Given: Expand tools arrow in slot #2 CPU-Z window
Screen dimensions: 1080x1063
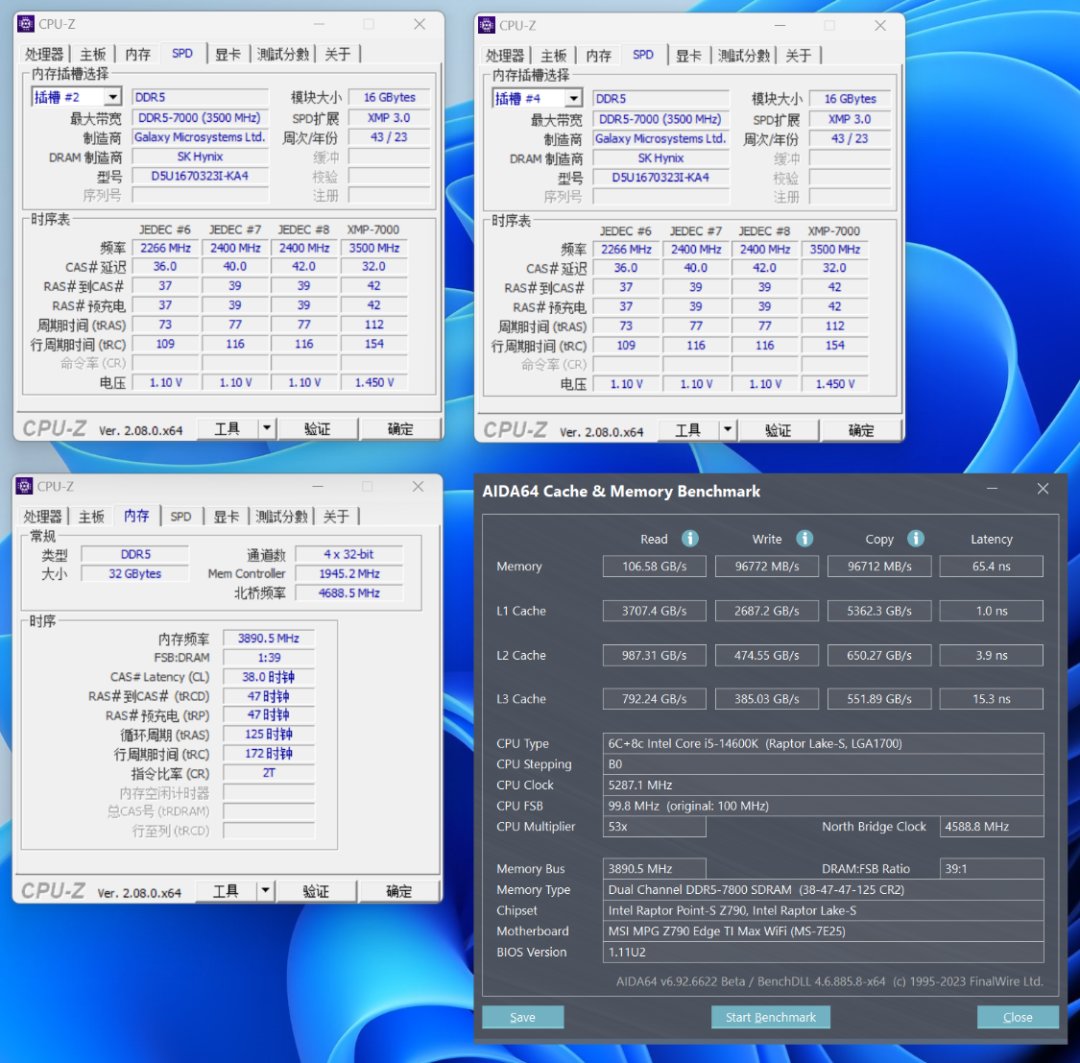Looking at the screenshot, I should [267, 429].
